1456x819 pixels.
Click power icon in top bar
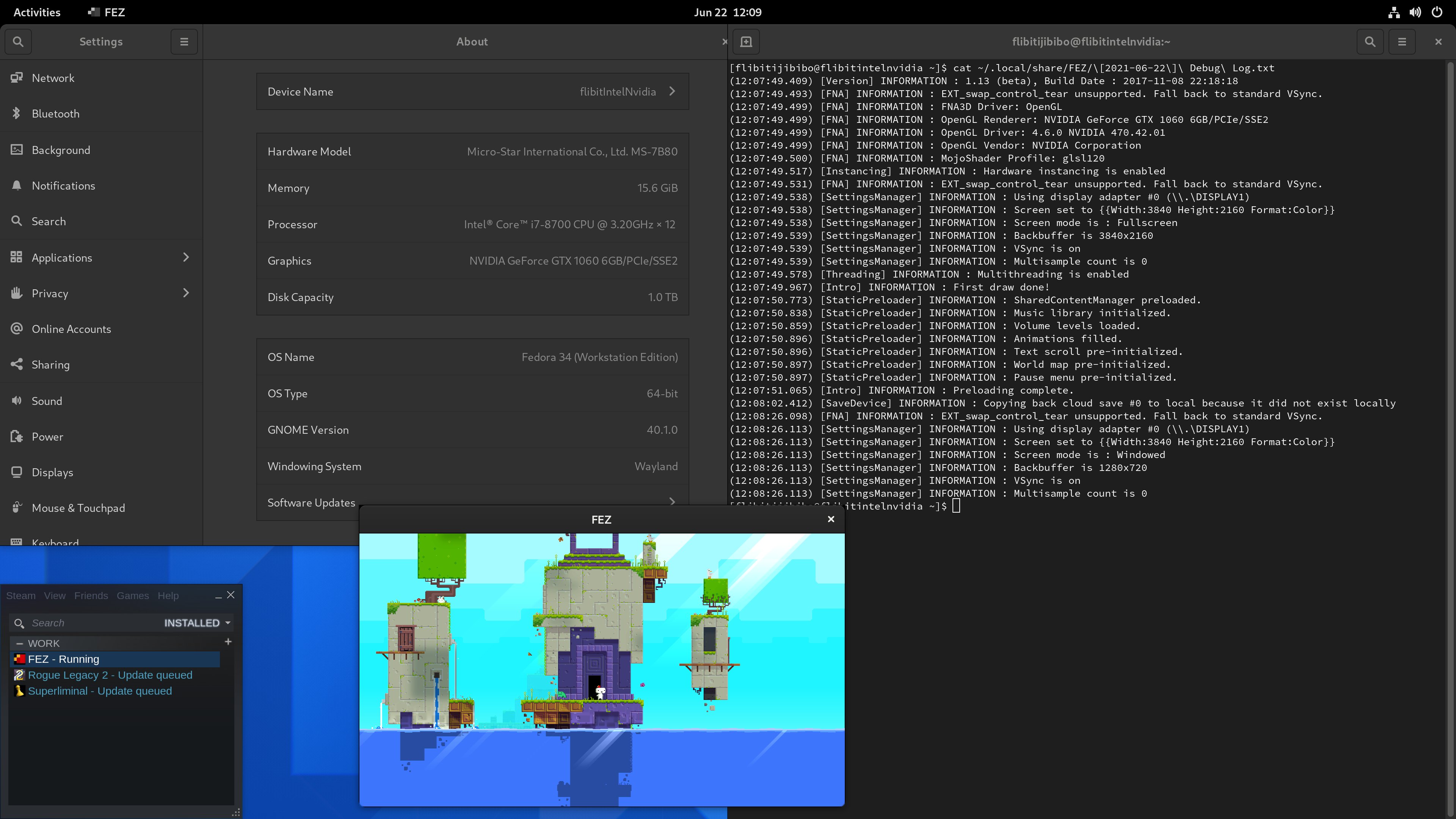coord(1437,13)
